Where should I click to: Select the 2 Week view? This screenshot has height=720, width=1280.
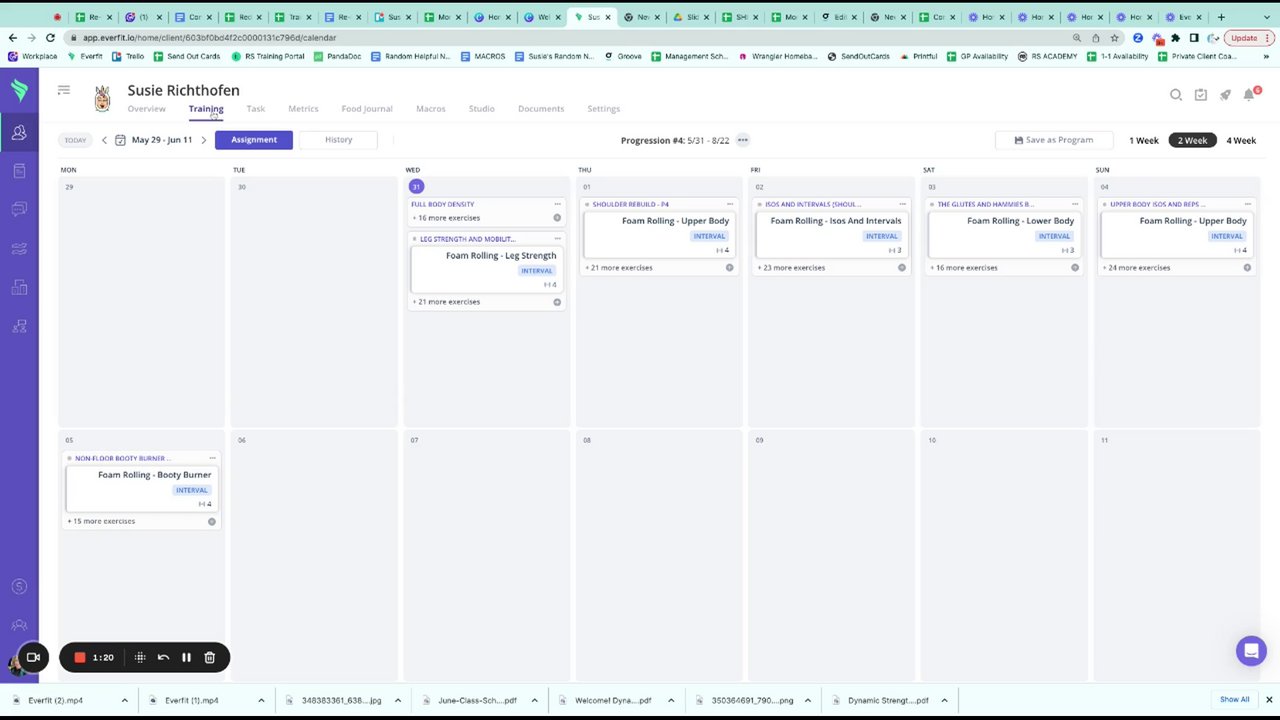1192,140
